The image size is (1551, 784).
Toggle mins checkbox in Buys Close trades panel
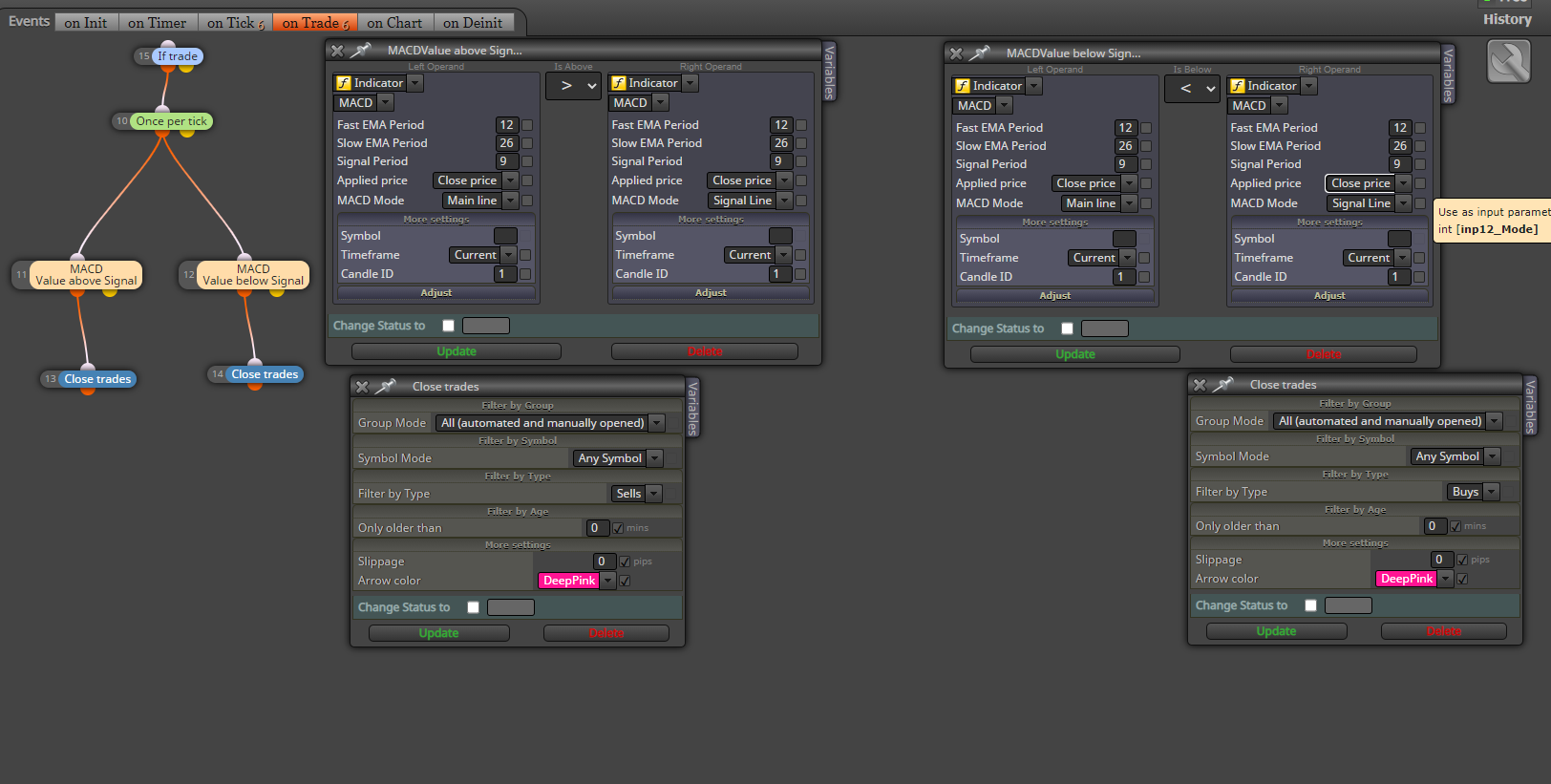click(x=1455, y=526)
